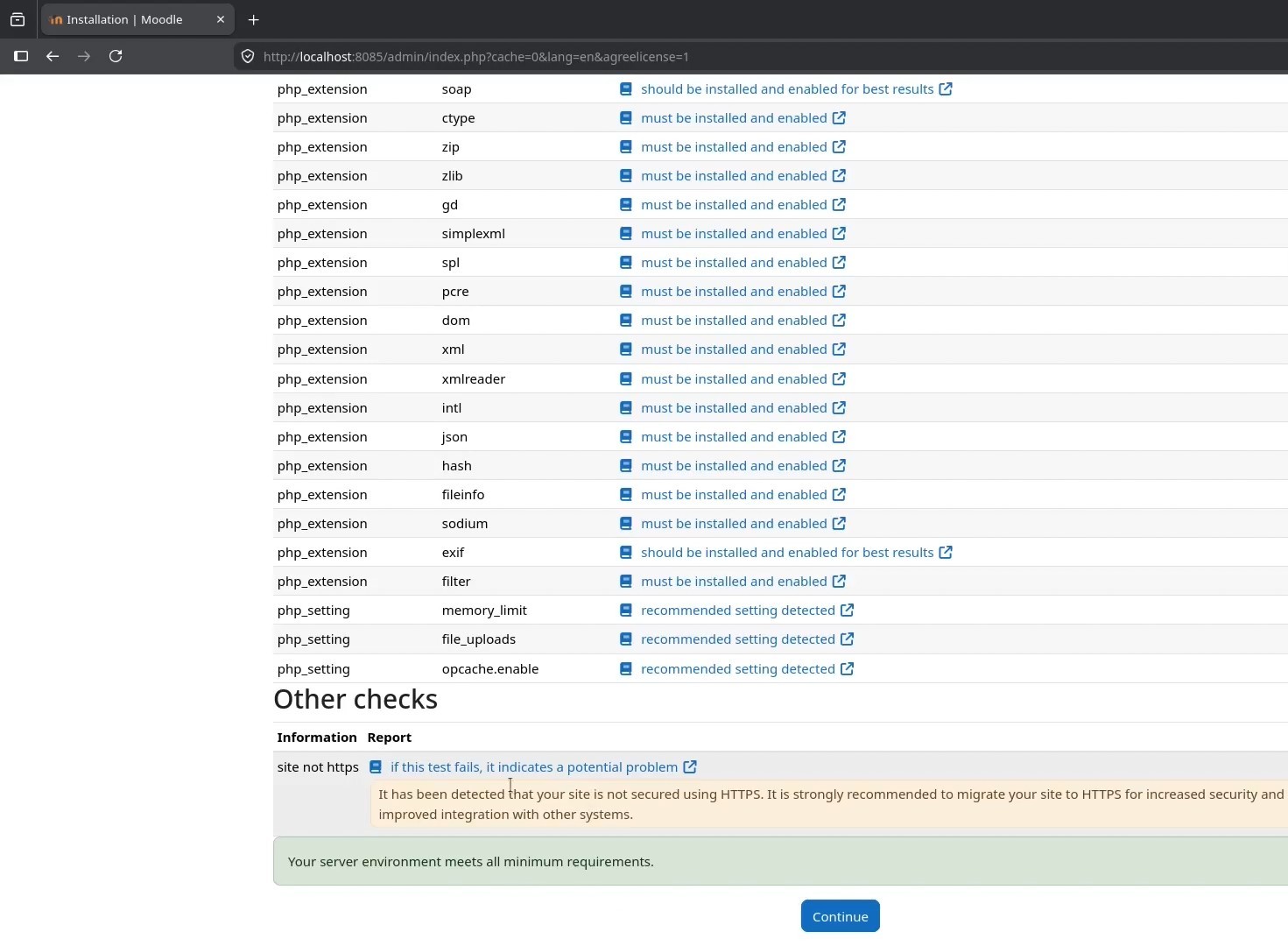Click the book icon in simplexml row
This screenshot has height=946, width=1288.
click(626, 234)
